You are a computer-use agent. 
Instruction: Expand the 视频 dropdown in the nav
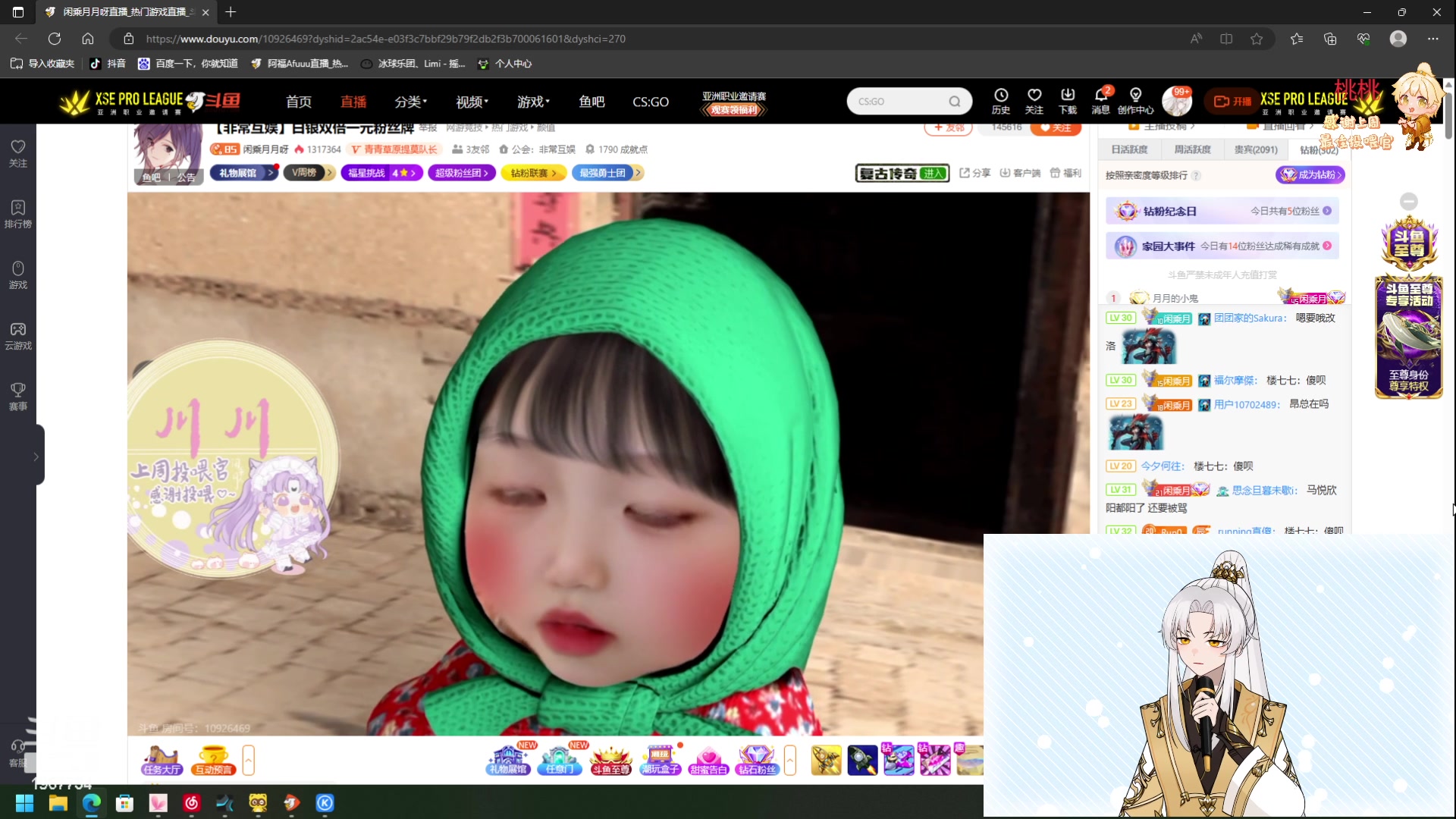click(472, 102)
